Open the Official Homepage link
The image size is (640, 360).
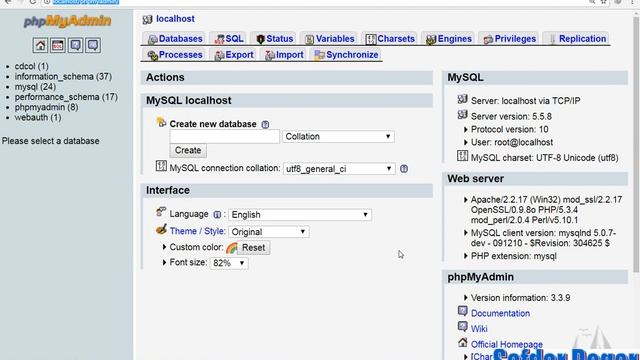tap(507, 344)
